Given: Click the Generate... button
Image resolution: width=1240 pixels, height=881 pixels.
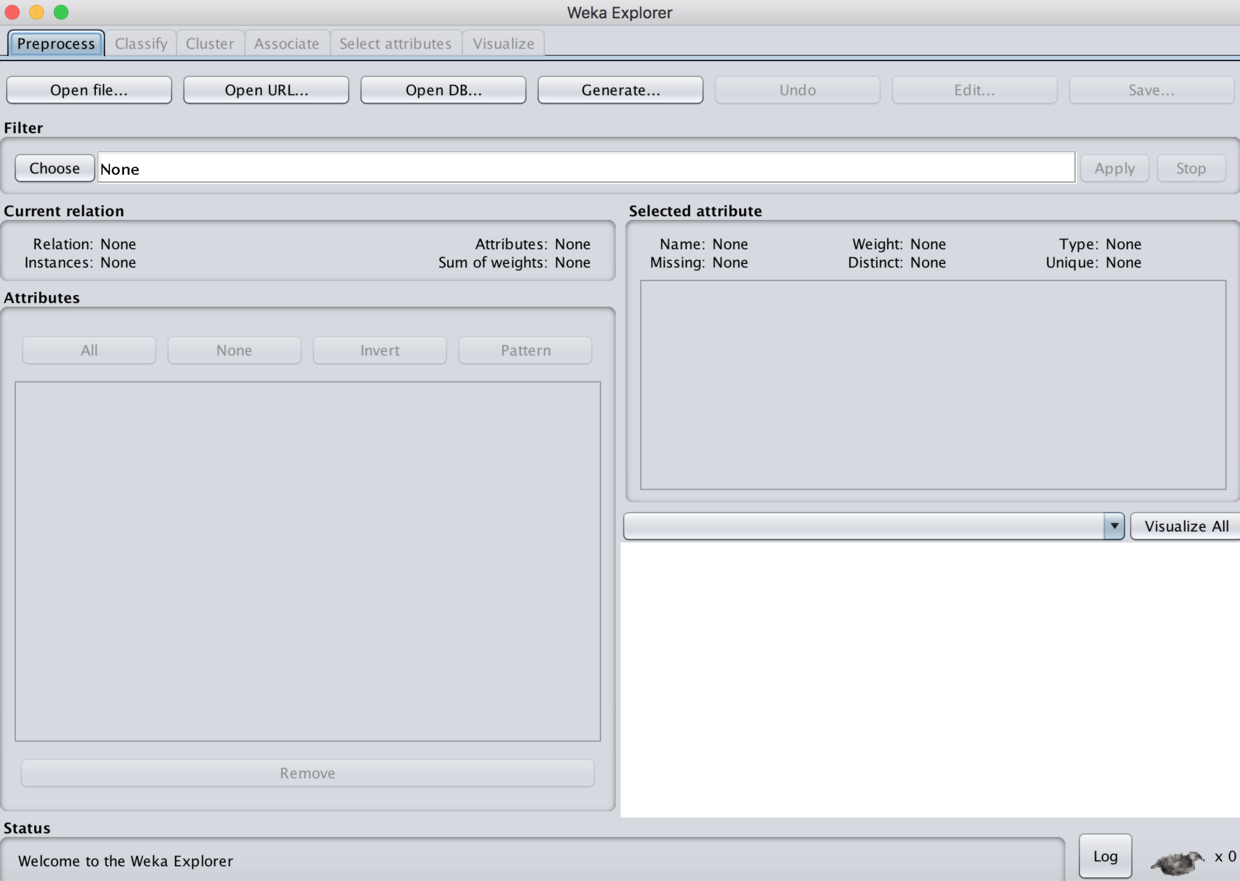Looking at the screenshot, I should (620, 90).
